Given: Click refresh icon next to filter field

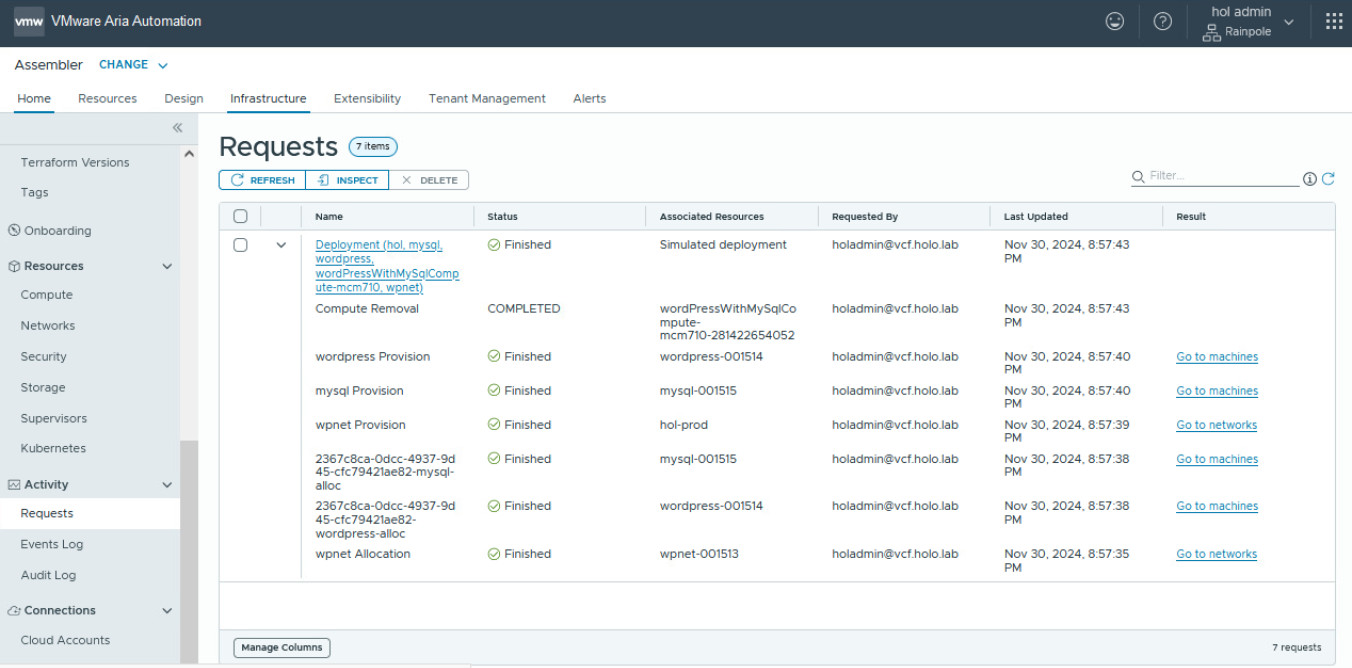Looking at the screenshot, I should tap(1328, 179).
